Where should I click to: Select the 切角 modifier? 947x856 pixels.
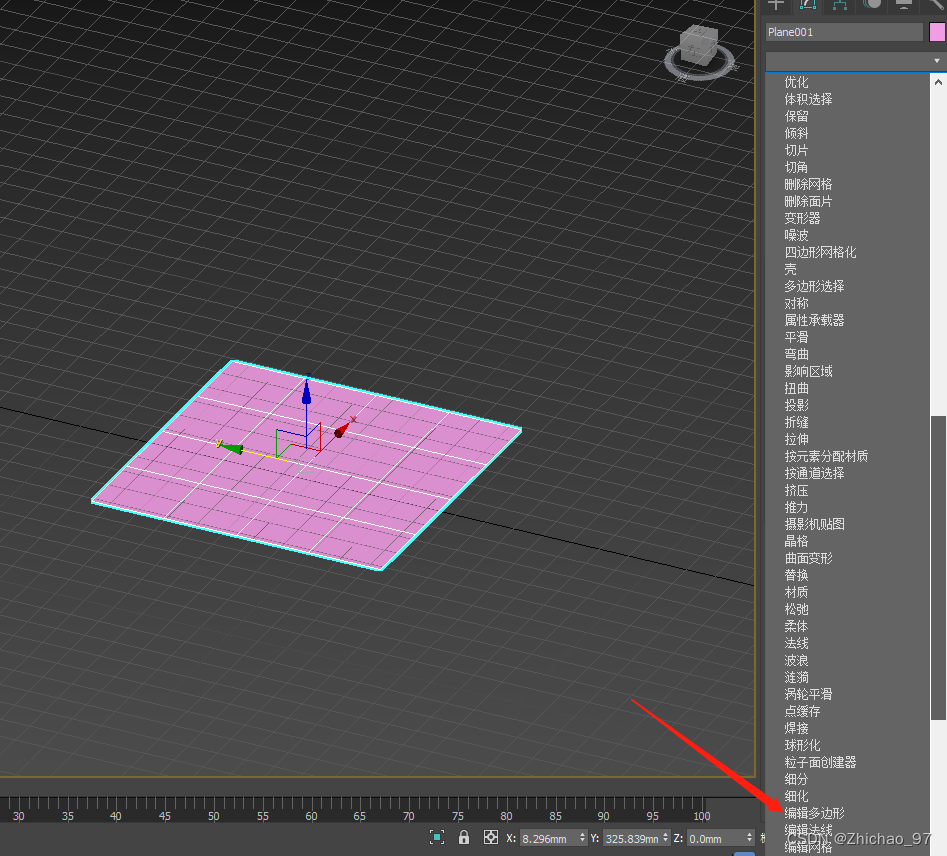(796, 167)
